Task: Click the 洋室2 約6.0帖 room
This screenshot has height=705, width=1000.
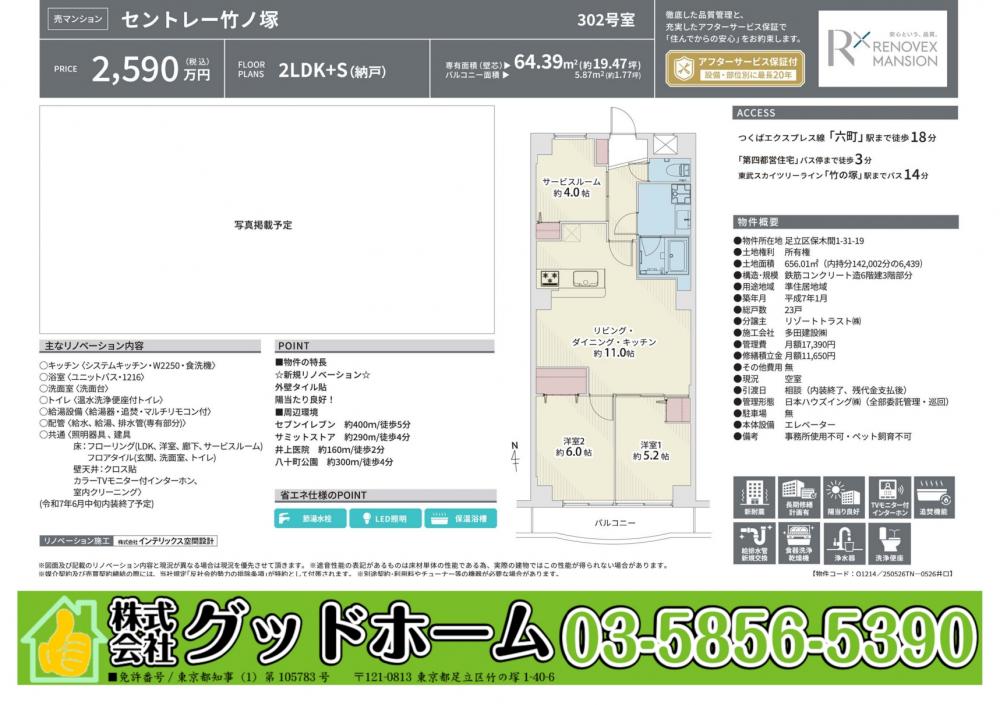Action: coord(574,447)
